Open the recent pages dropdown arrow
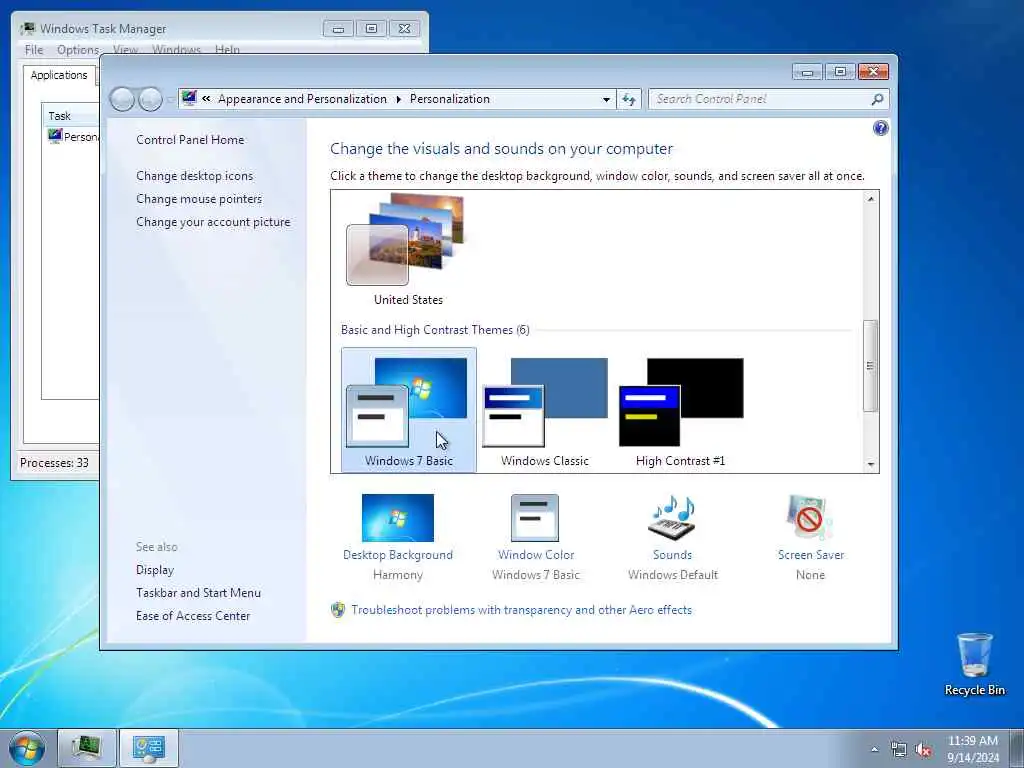Screen dimensions: 1024x768 170,99
